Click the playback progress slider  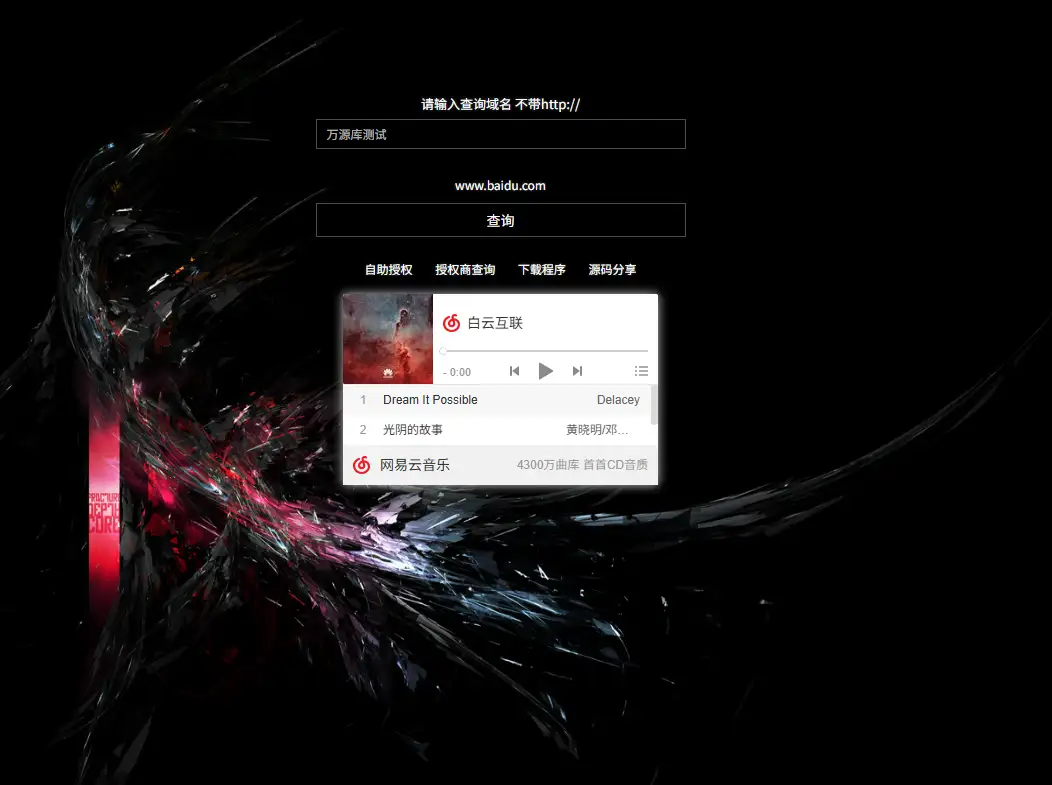[x=544, y=351]
